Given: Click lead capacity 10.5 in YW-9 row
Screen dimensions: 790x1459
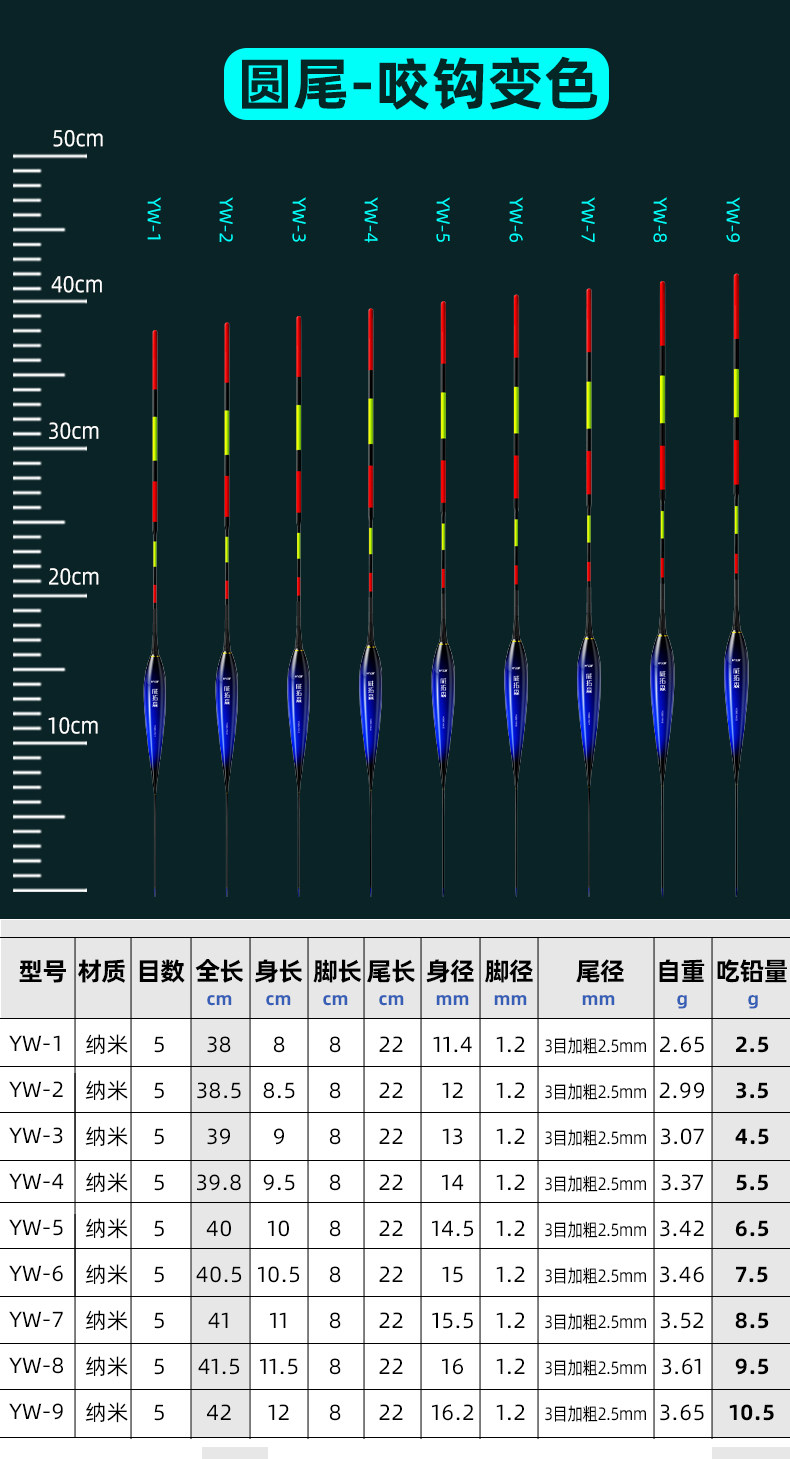Looking at the screenshot, I should click(752, 1412).
